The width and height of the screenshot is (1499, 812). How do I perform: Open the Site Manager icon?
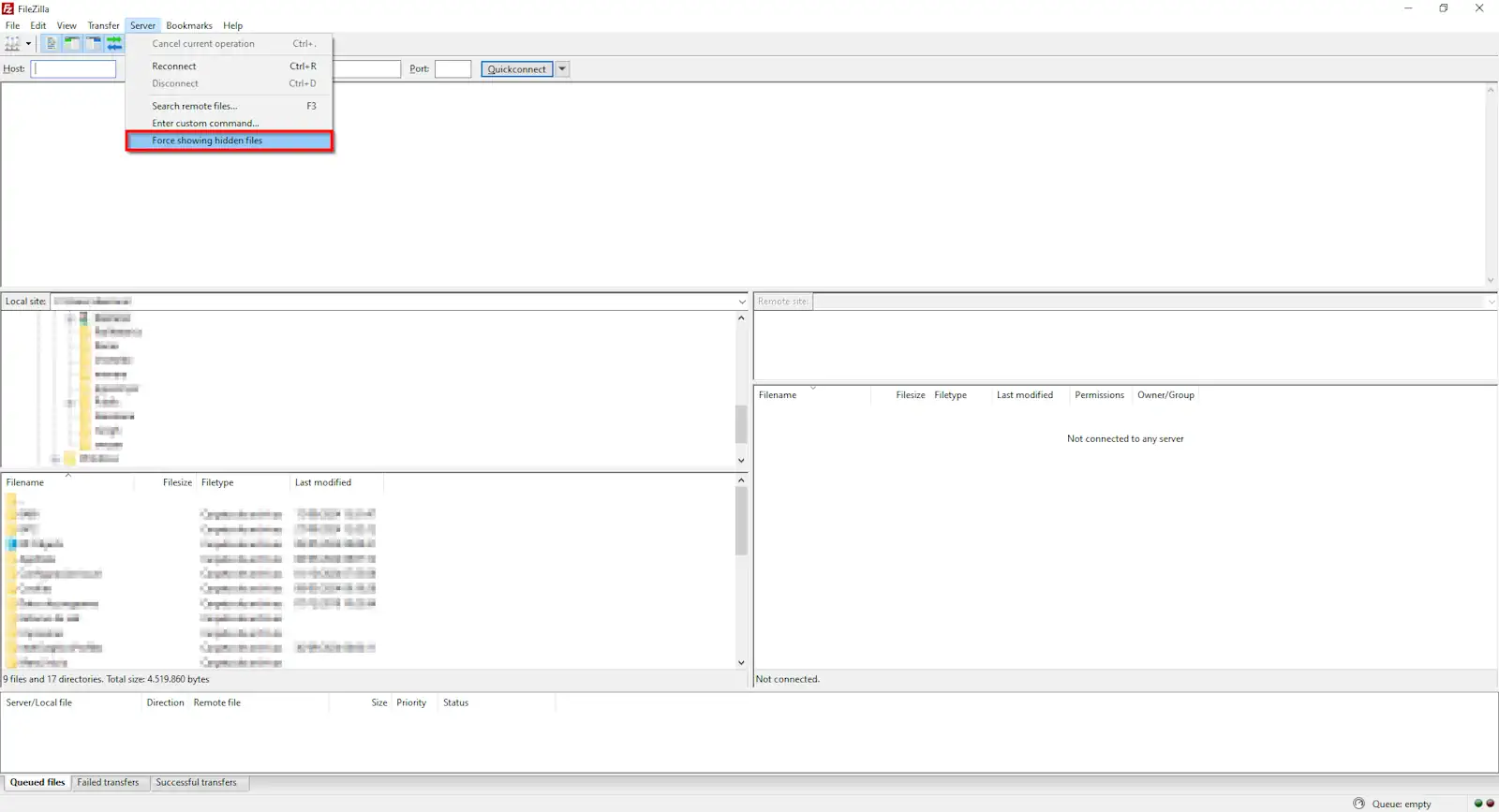click(12, 44)
